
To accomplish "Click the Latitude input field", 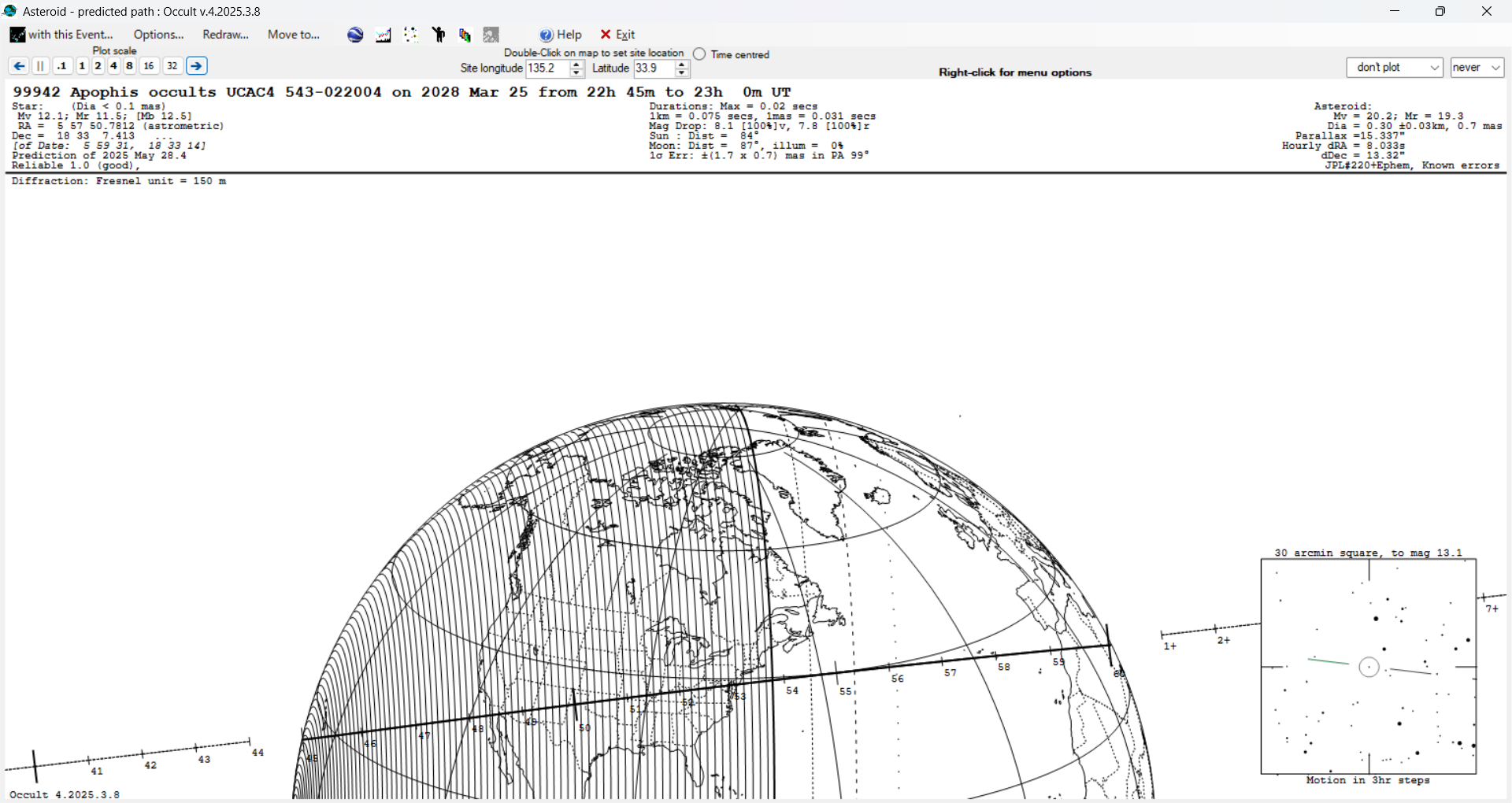I will (x=654, y=68).
